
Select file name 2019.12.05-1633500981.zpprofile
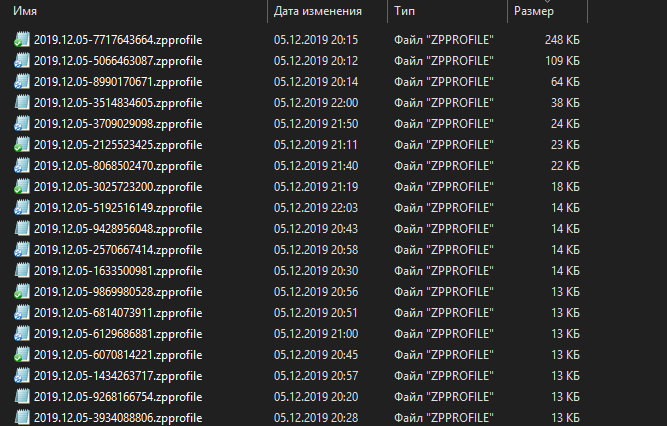point(118,271)
